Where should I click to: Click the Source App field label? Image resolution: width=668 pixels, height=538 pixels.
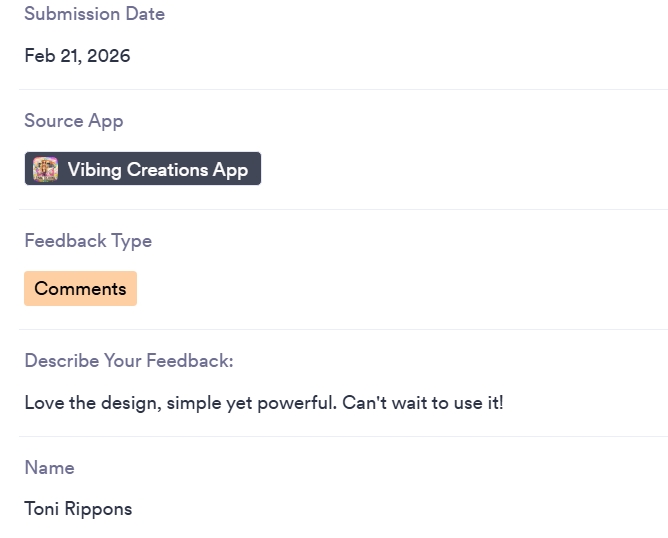click(x=73, y=121)
